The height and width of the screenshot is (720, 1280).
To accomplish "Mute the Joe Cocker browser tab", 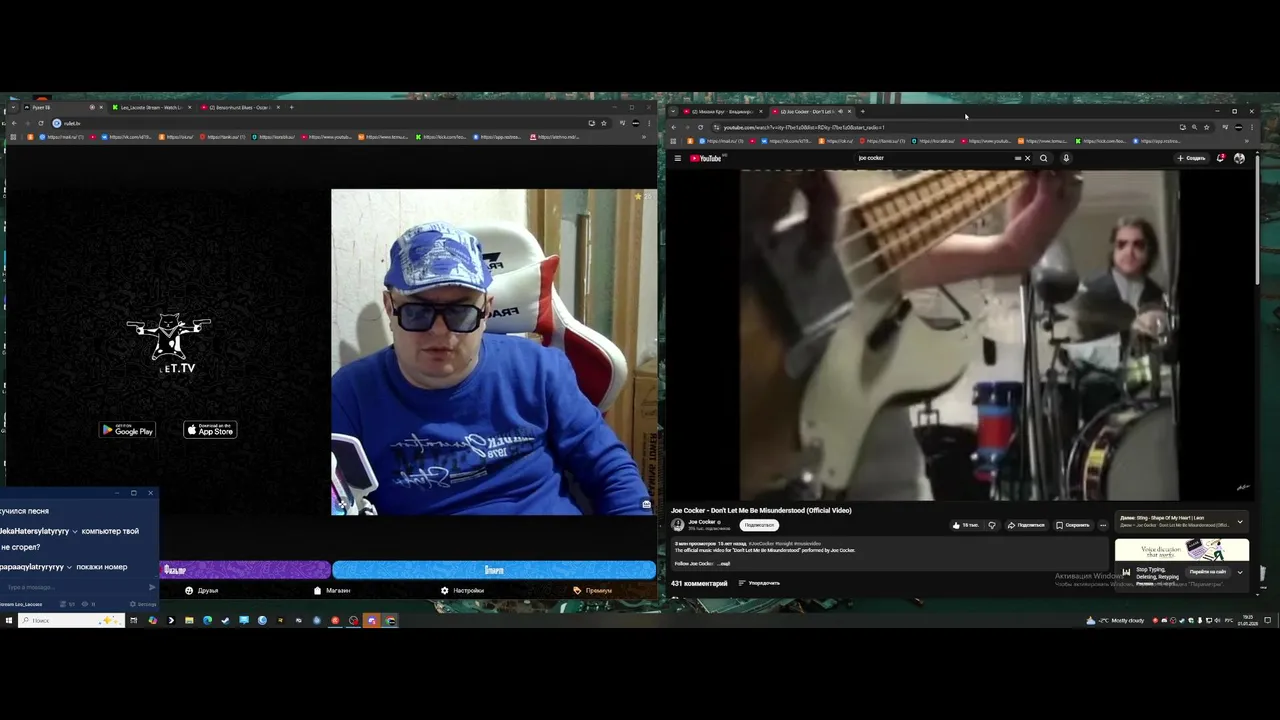I will pos(840,111).
